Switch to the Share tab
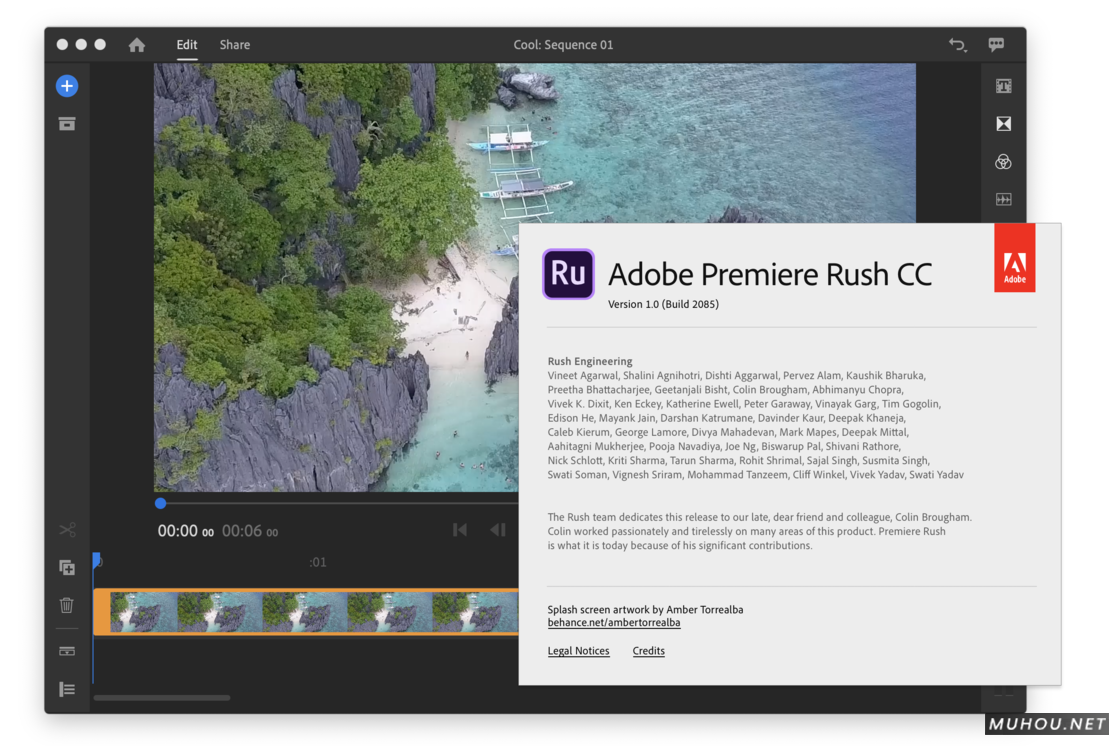This screenshot has height=746, width=1120. [235, 45]
